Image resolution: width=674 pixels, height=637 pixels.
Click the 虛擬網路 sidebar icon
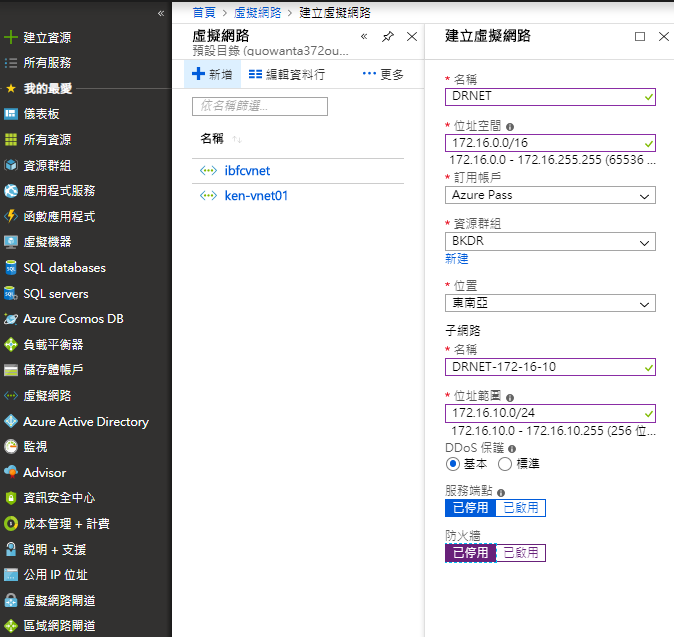[x=11, y=395]
